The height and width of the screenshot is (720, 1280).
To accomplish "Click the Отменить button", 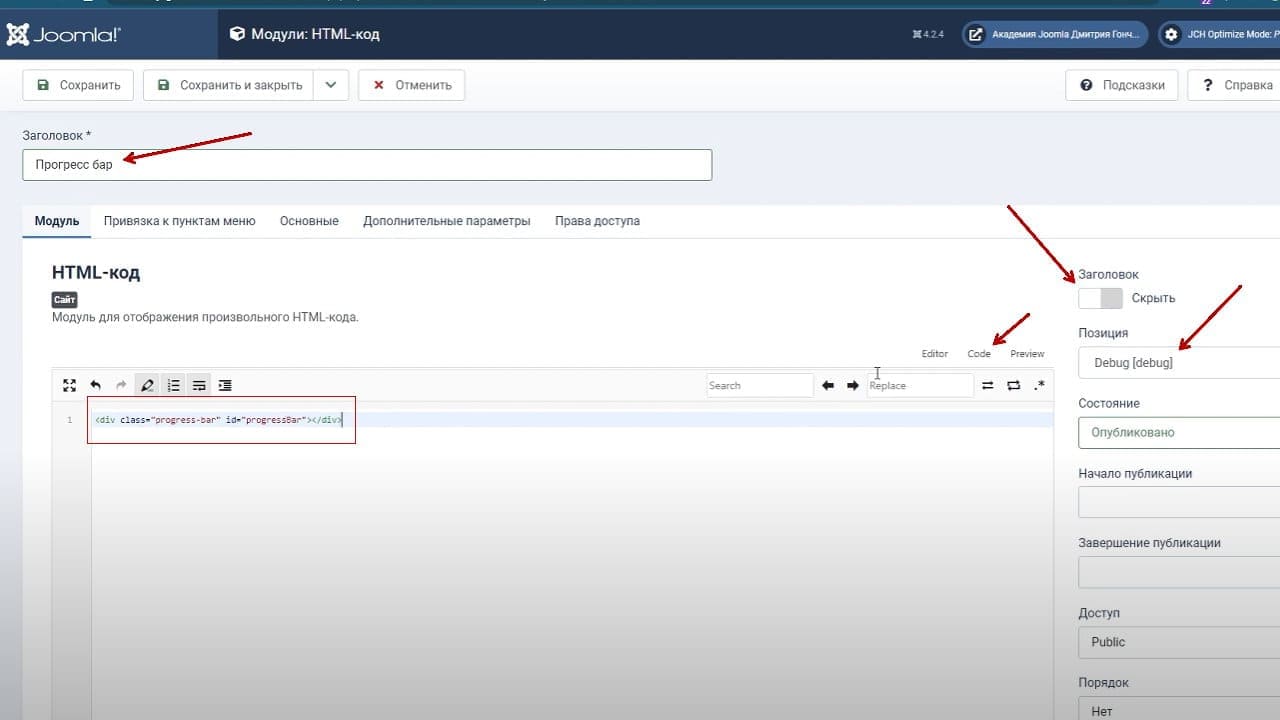I will (411, 85).
